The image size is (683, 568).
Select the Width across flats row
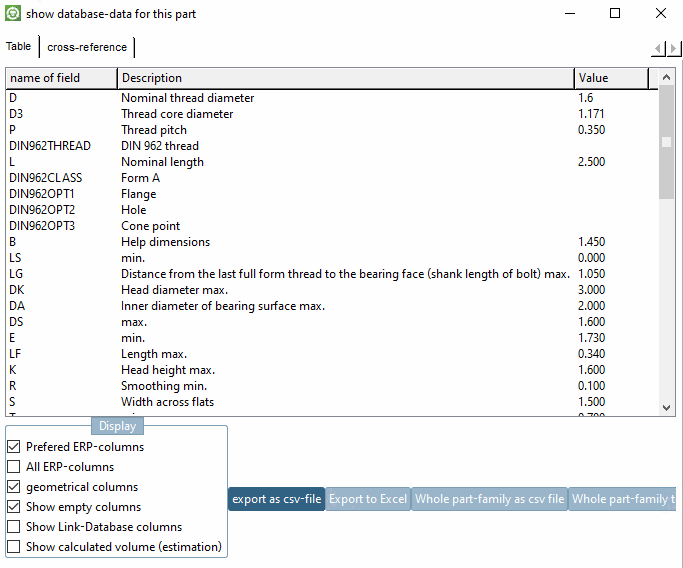coord(332,402)
